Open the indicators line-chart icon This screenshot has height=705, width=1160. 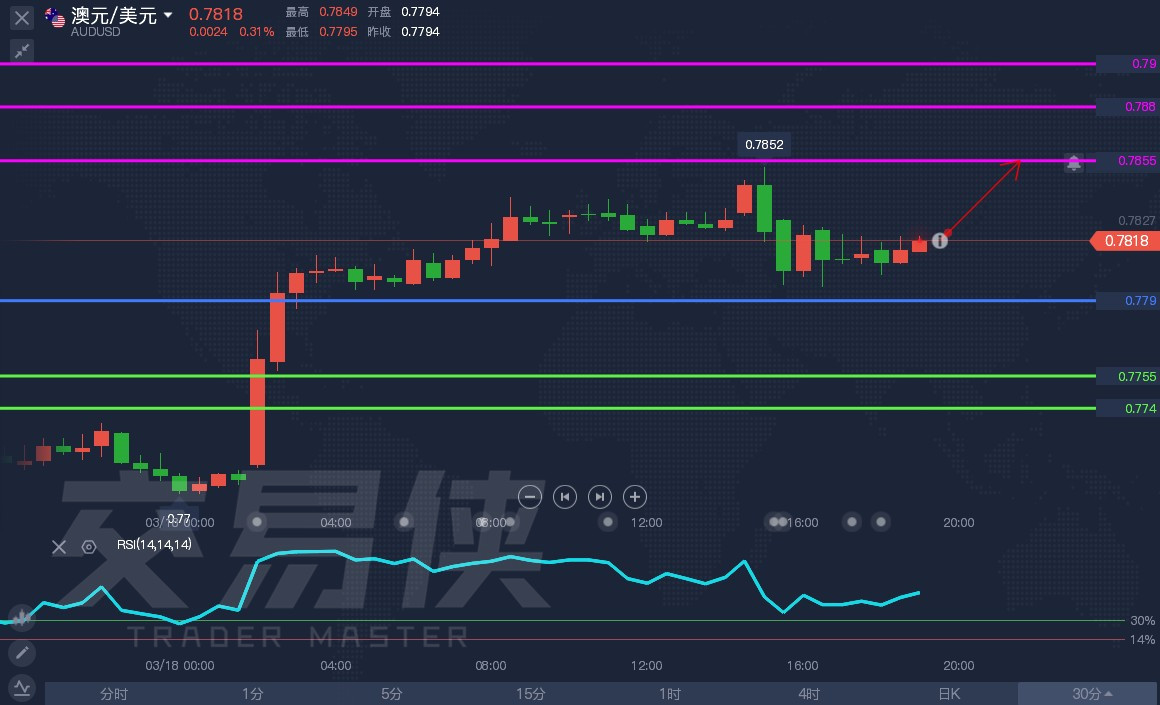21,688
